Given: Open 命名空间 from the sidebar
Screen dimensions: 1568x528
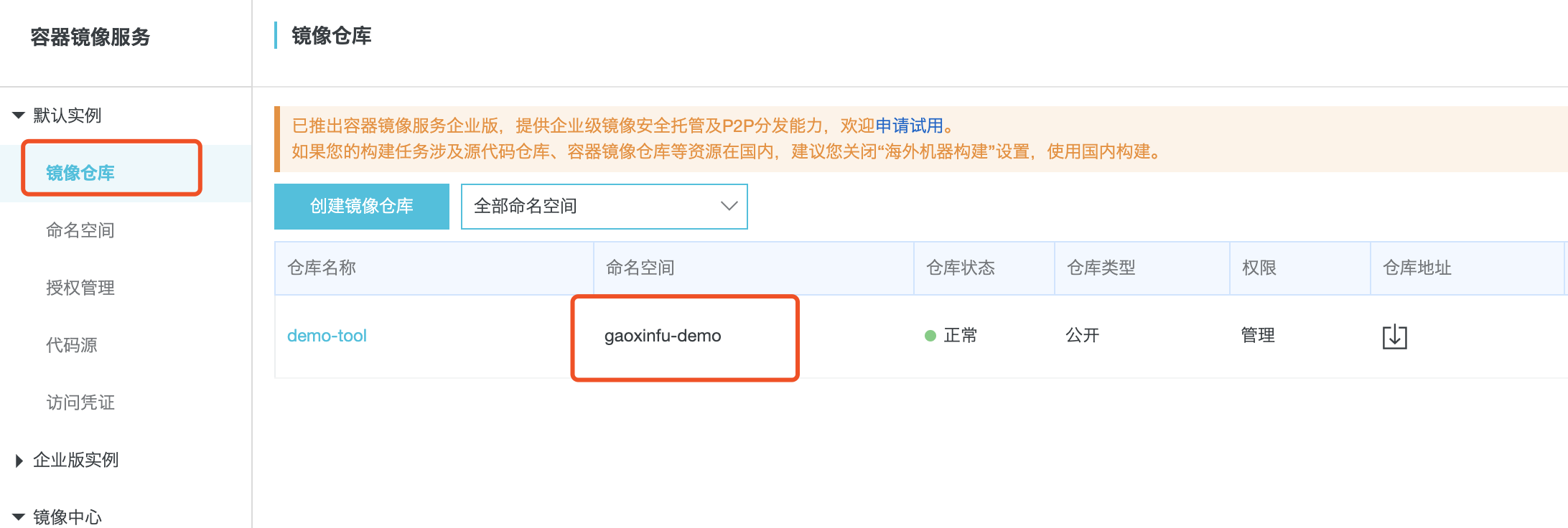Looking at the screenshot, I should click(78, 230).
